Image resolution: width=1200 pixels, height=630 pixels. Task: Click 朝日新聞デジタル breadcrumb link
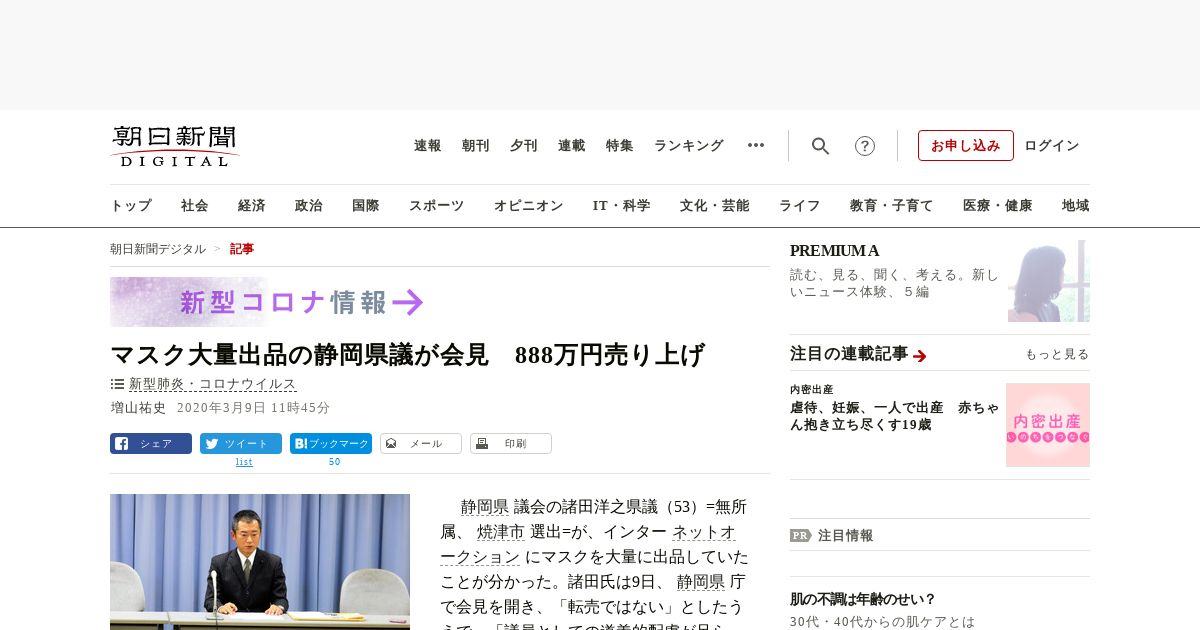(x=158, y=249)
